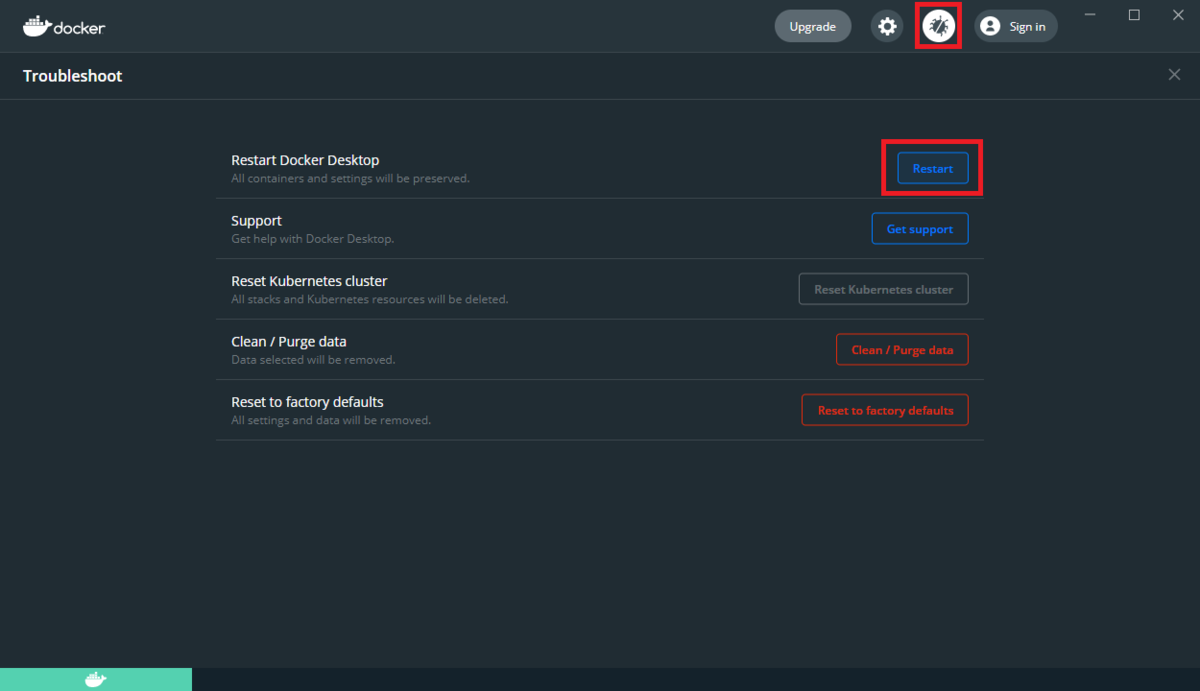
Task: Close the Docker Desktop window
Action: (1178, 15)
